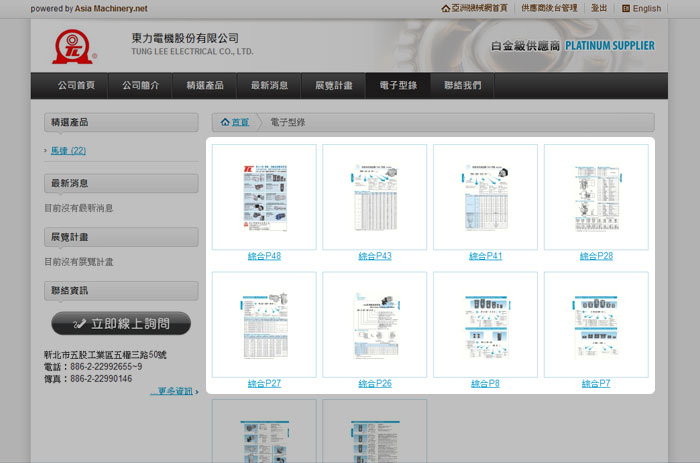This screenshot has height=463, width=700.
Task: Click 綜合P8 text link
Action: point(485,384)
